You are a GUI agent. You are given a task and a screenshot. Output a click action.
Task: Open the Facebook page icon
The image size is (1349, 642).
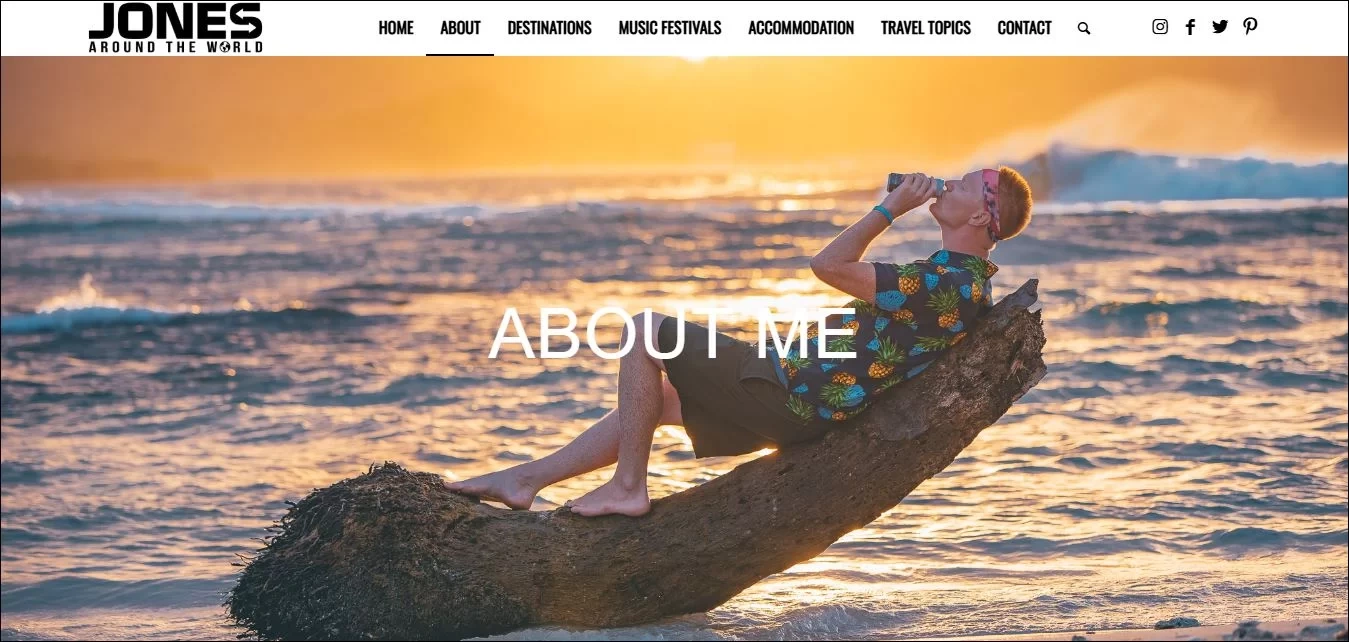pyautogui.click(x=1190, y=27)
